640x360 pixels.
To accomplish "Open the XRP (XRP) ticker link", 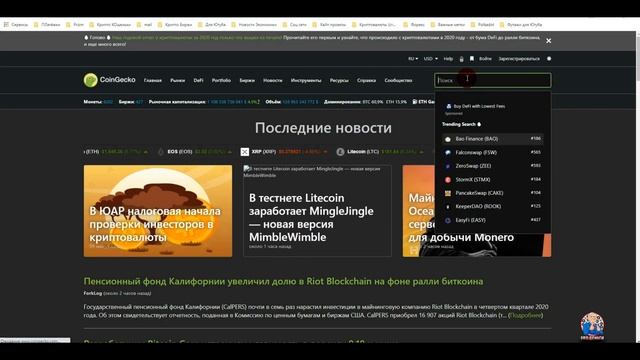I will pos(264,151).
